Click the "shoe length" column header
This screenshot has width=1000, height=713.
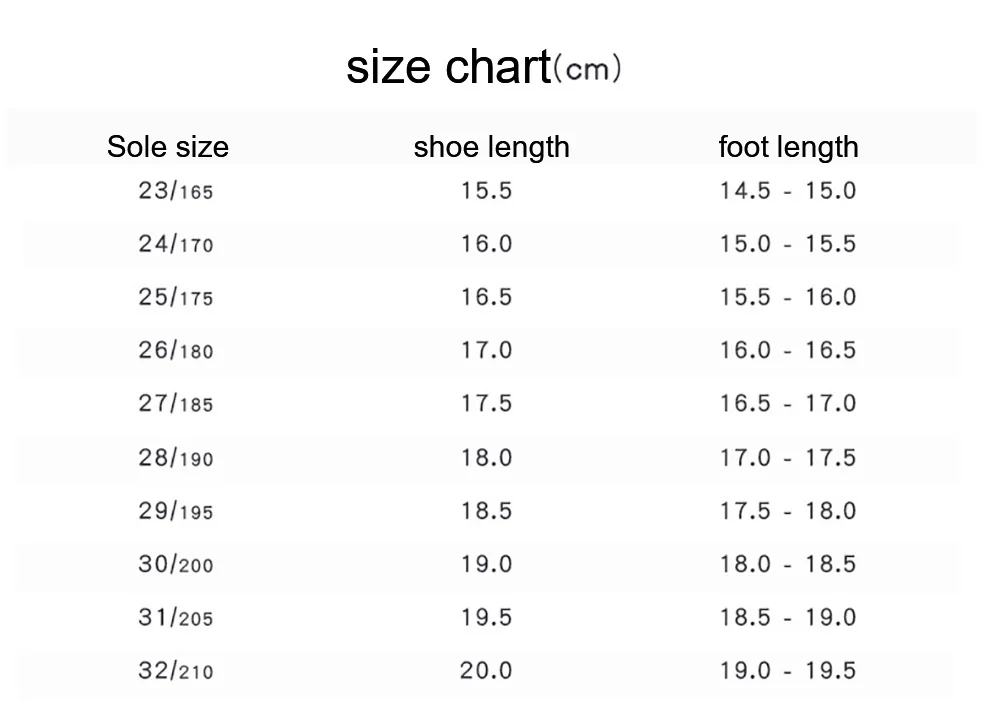tap(491, 147)
